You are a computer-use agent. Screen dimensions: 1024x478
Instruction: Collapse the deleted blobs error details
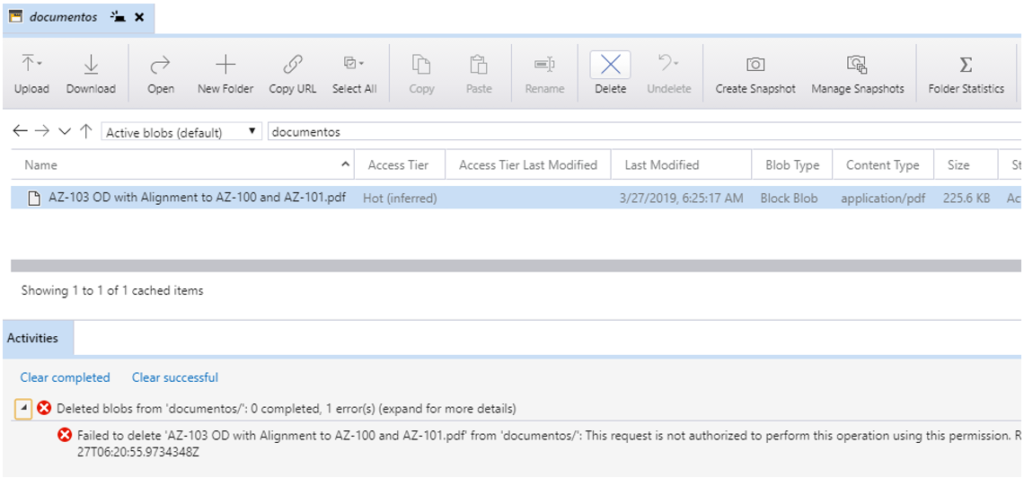[23, 408]
